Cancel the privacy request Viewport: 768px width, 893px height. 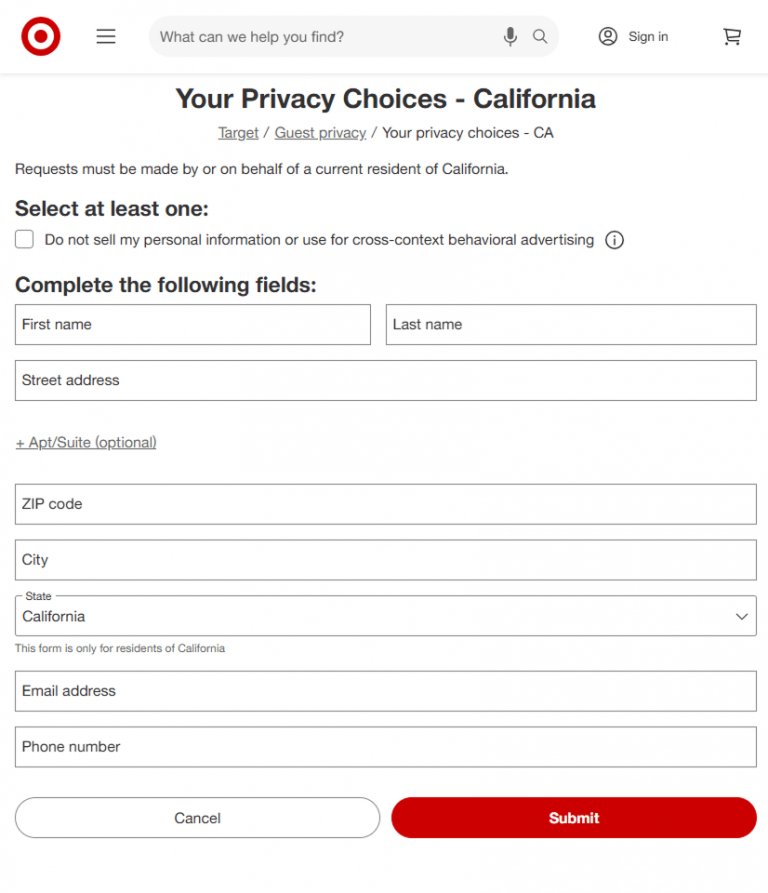tap(197, 817)
